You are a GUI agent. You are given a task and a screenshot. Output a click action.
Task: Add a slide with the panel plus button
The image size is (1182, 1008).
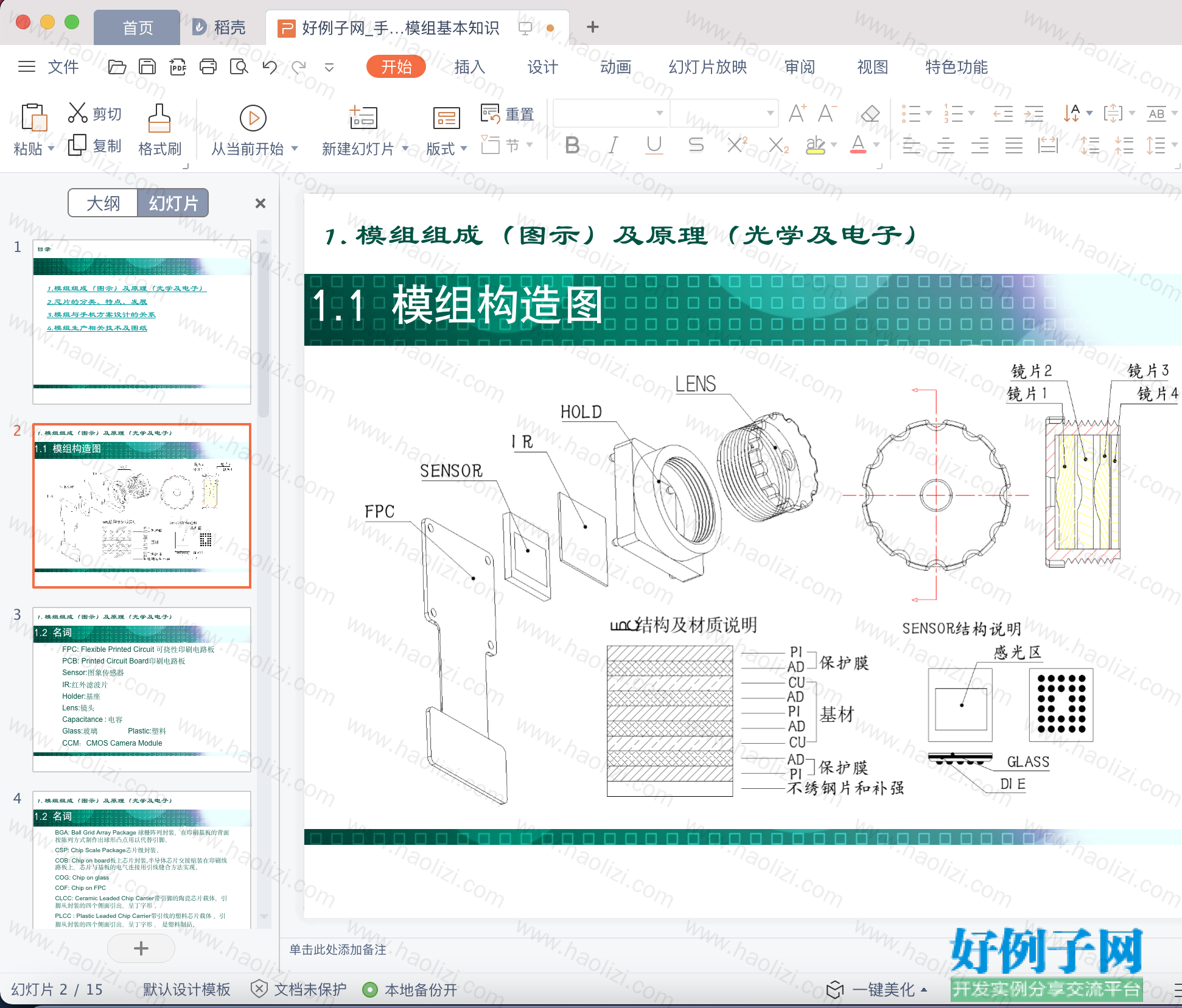(x=141, y=948)
